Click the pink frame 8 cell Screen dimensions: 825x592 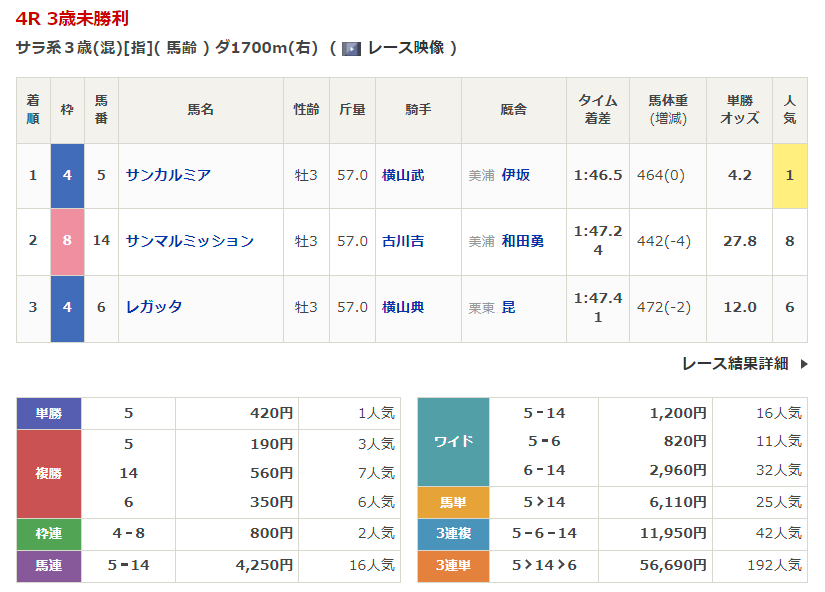click(67, 241)
